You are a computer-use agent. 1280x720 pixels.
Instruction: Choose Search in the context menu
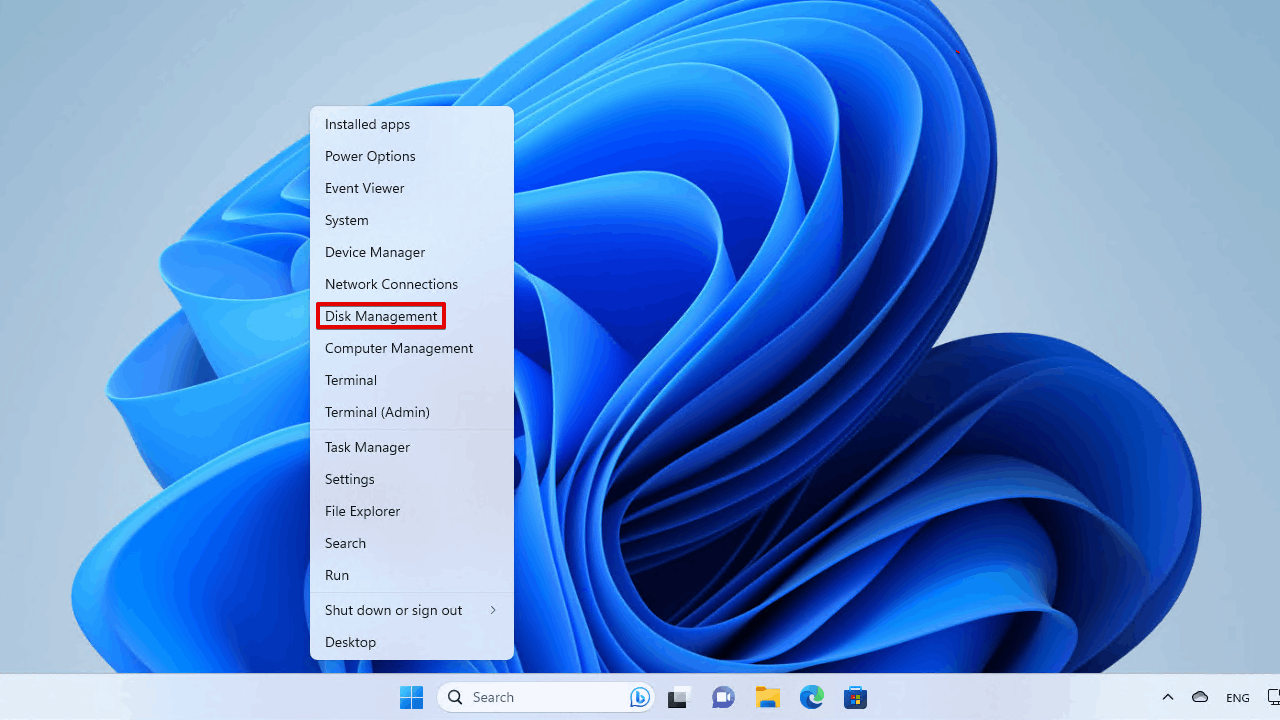(x=412, y=543)
